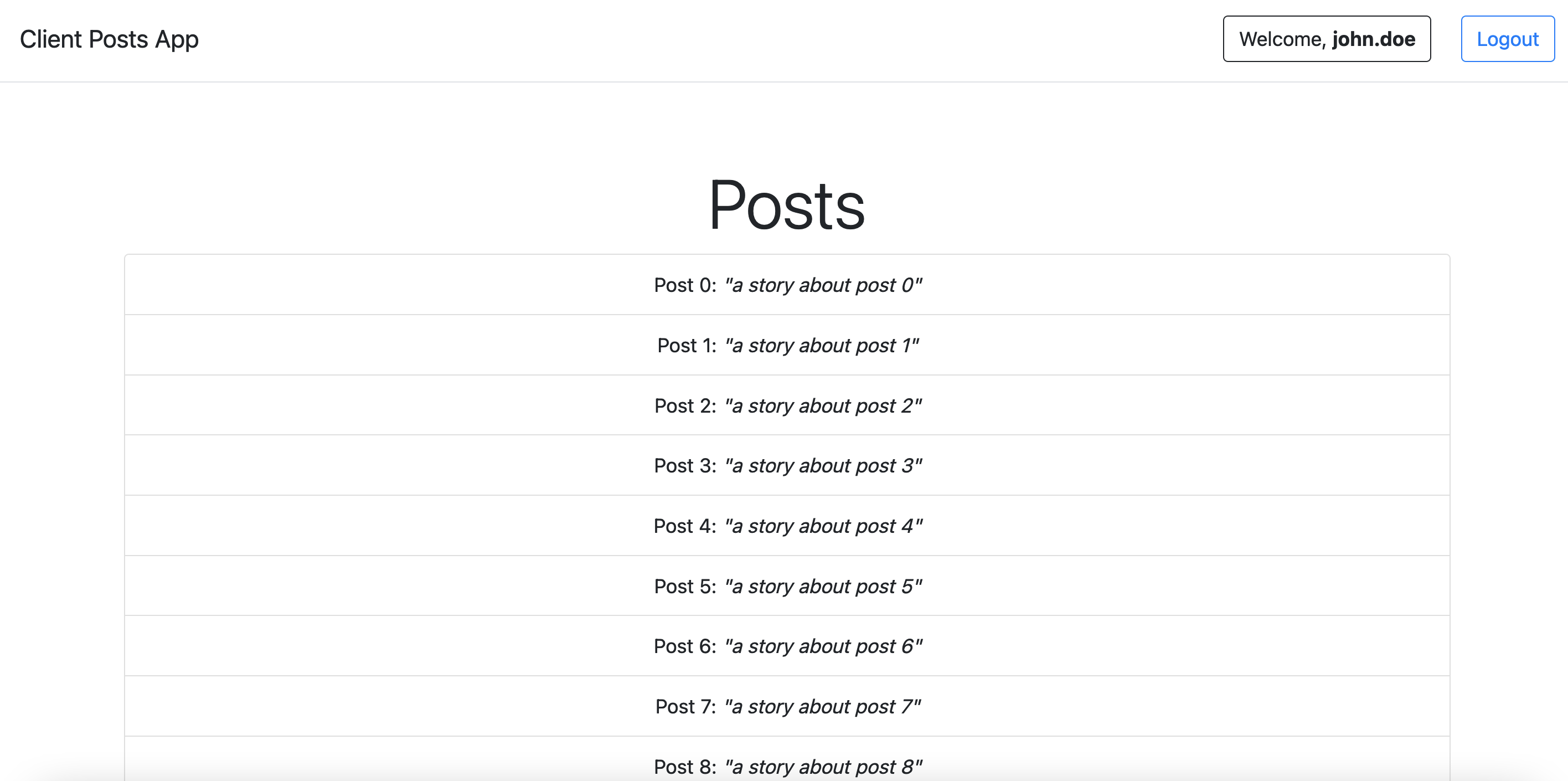
Task: Click the Posts page heading
Action: pos(786,205)
